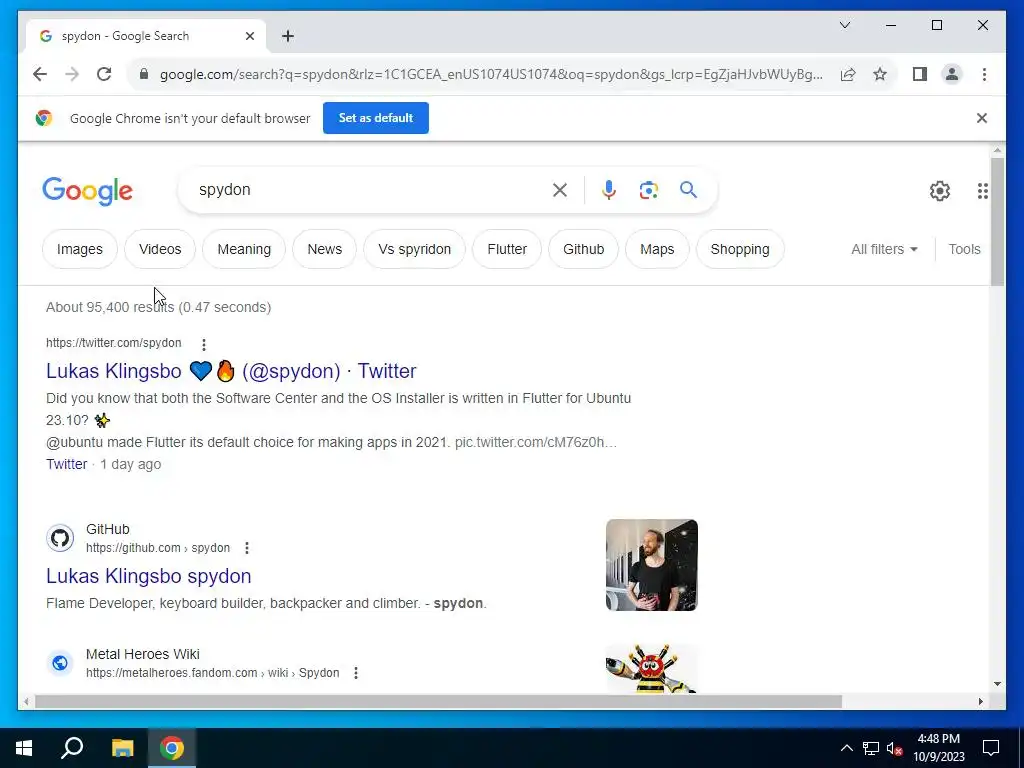The image size is (1024, 768).
Task: Click the vertical scrollbar thumb
Action: (997, 221)
